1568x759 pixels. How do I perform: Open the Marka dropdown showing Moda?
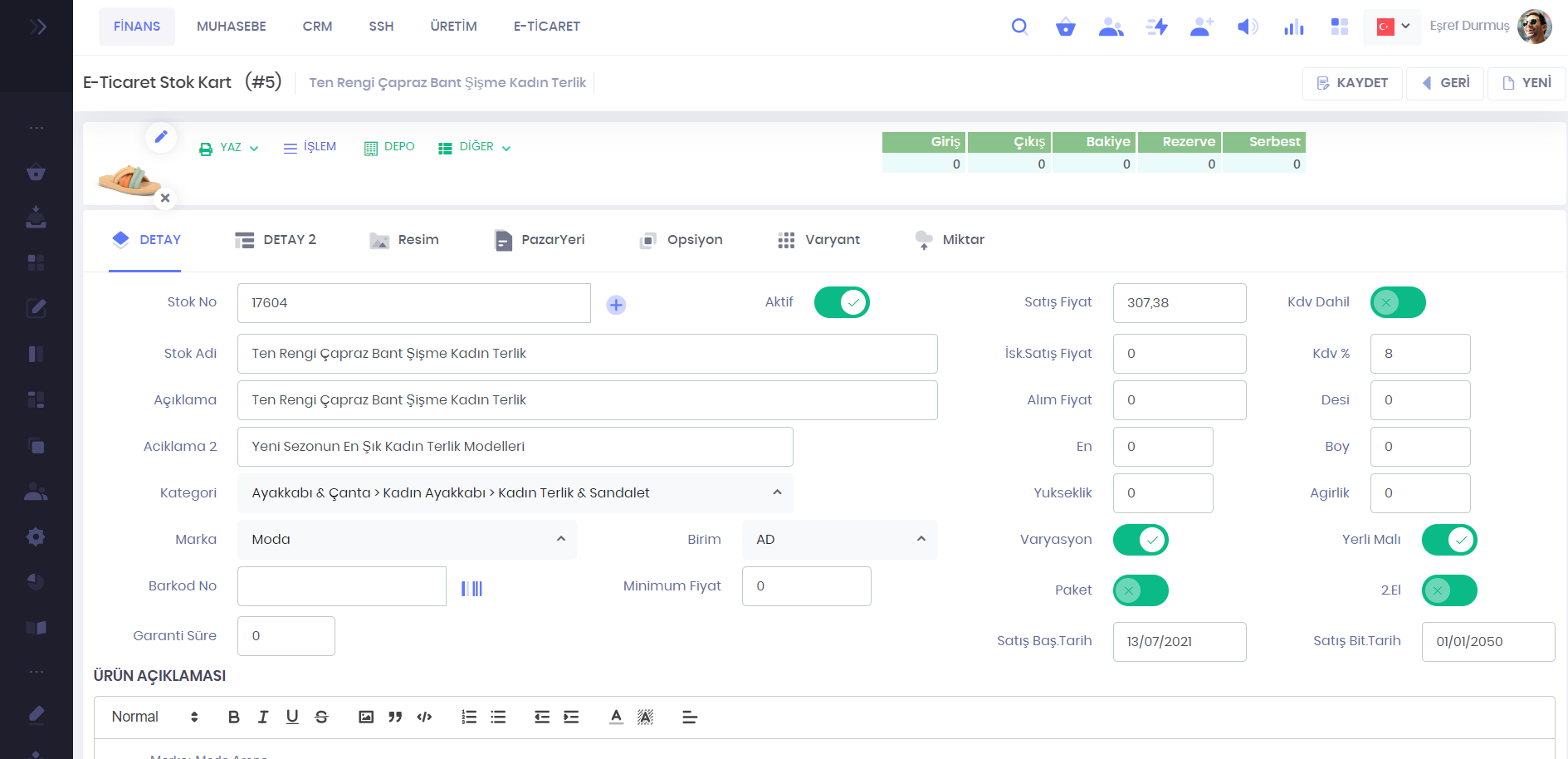point(407,539)
